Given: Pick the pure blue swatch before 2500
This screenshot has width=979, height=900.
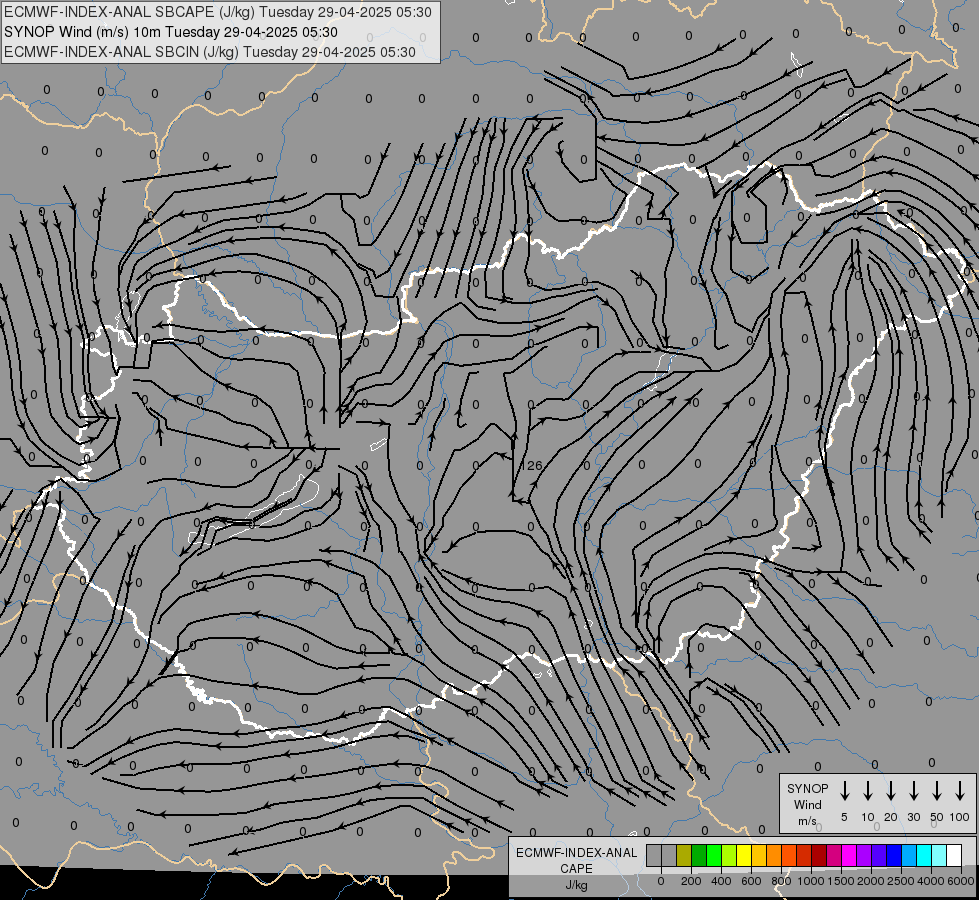Looking at the screenshot, I should tap(895, 855).
